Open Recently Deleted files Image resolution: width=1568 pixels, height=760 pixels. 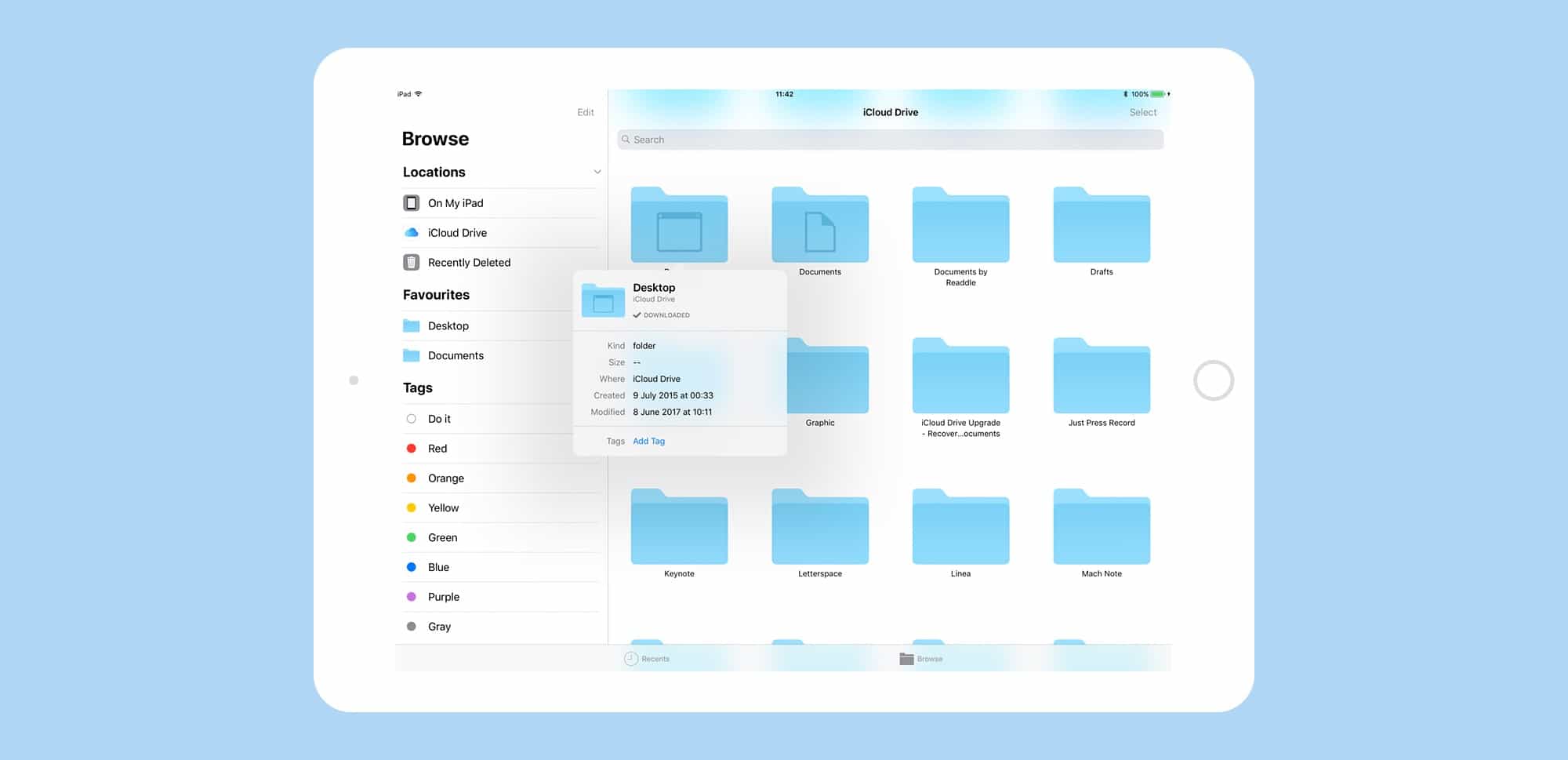(x=469, y=262)
